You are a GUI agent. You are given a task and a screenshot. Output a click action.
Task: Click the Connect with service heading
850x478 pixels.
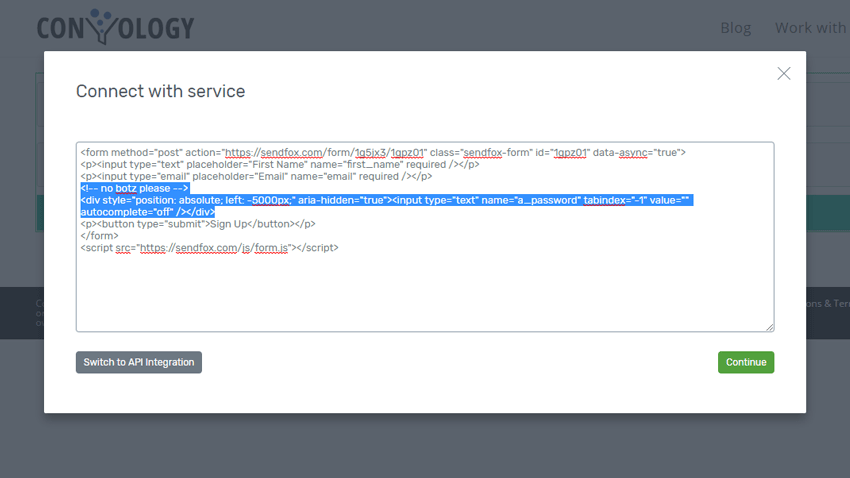click(x=160, y=91)
